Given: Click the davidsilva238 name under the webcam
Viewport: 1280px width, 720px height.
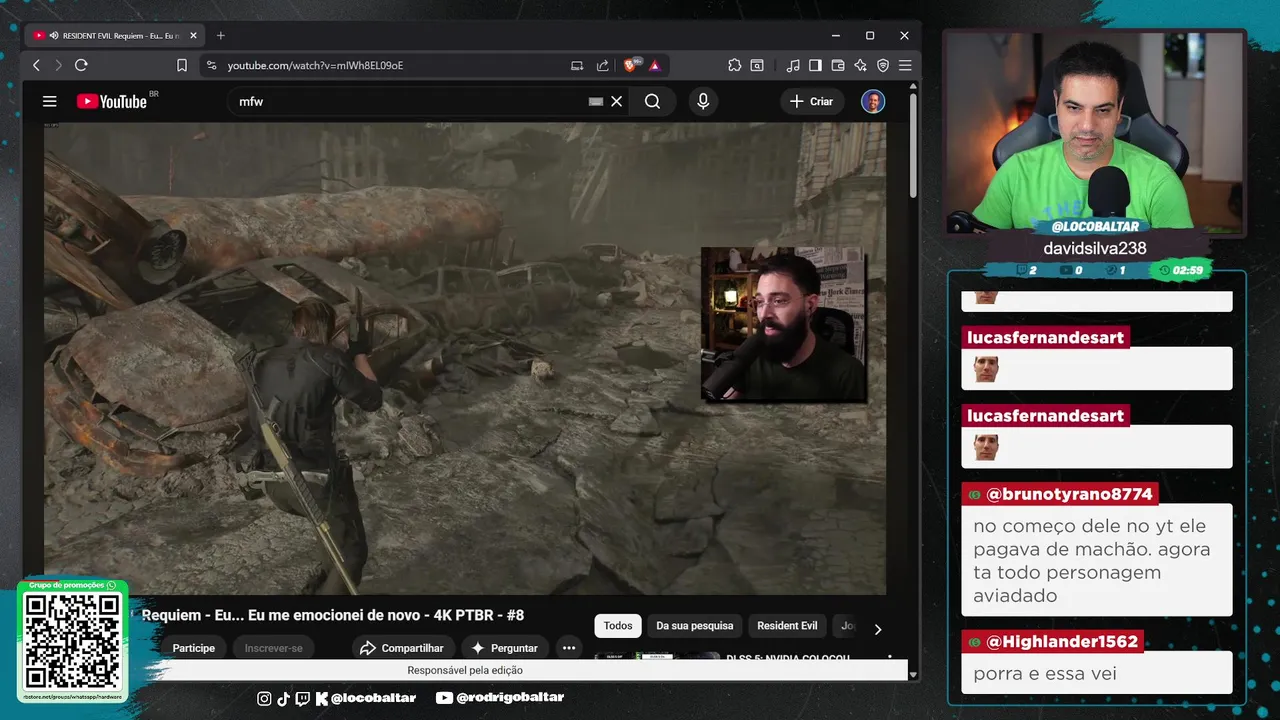Looking at the screenshot, I should [x=1094, y=248].
